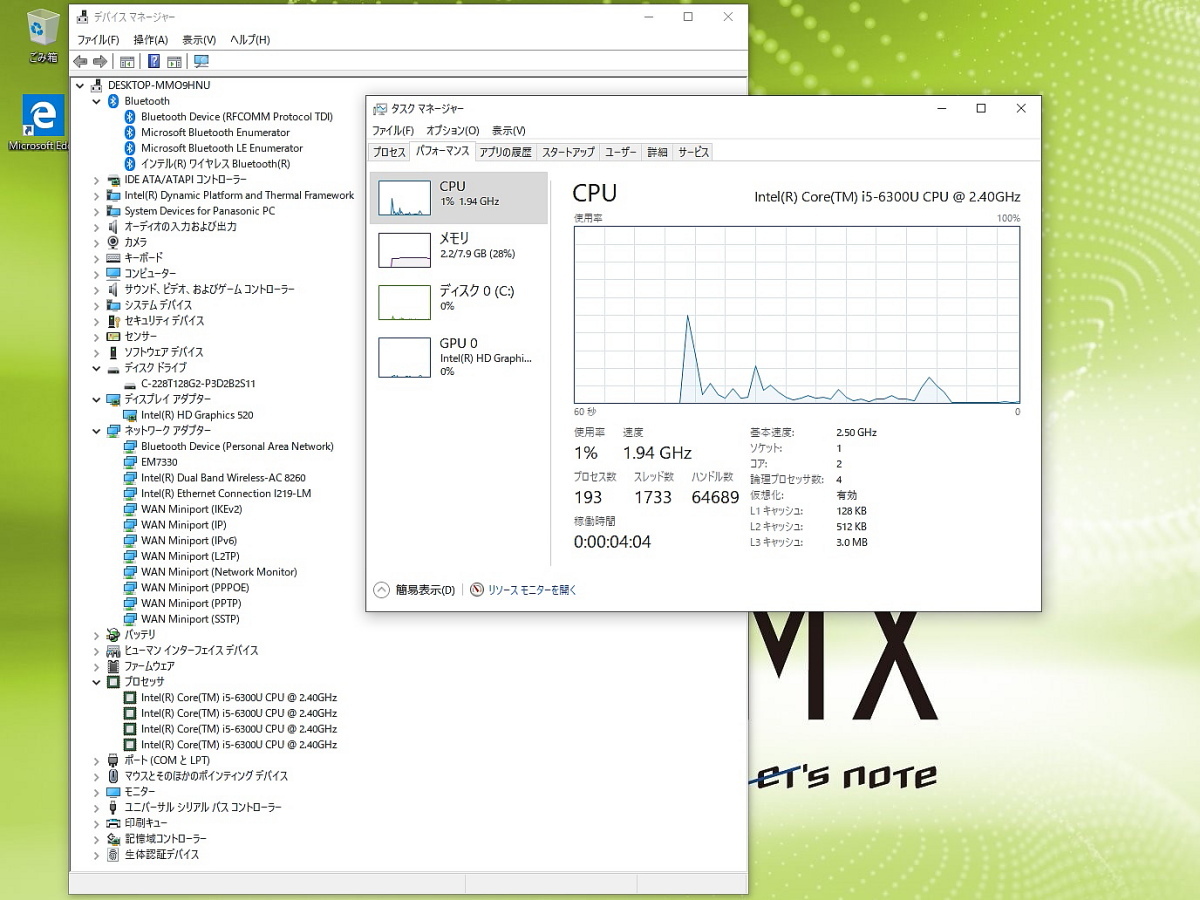
Task: Select the メモリ memory panel item
Action: click(459, 249)
